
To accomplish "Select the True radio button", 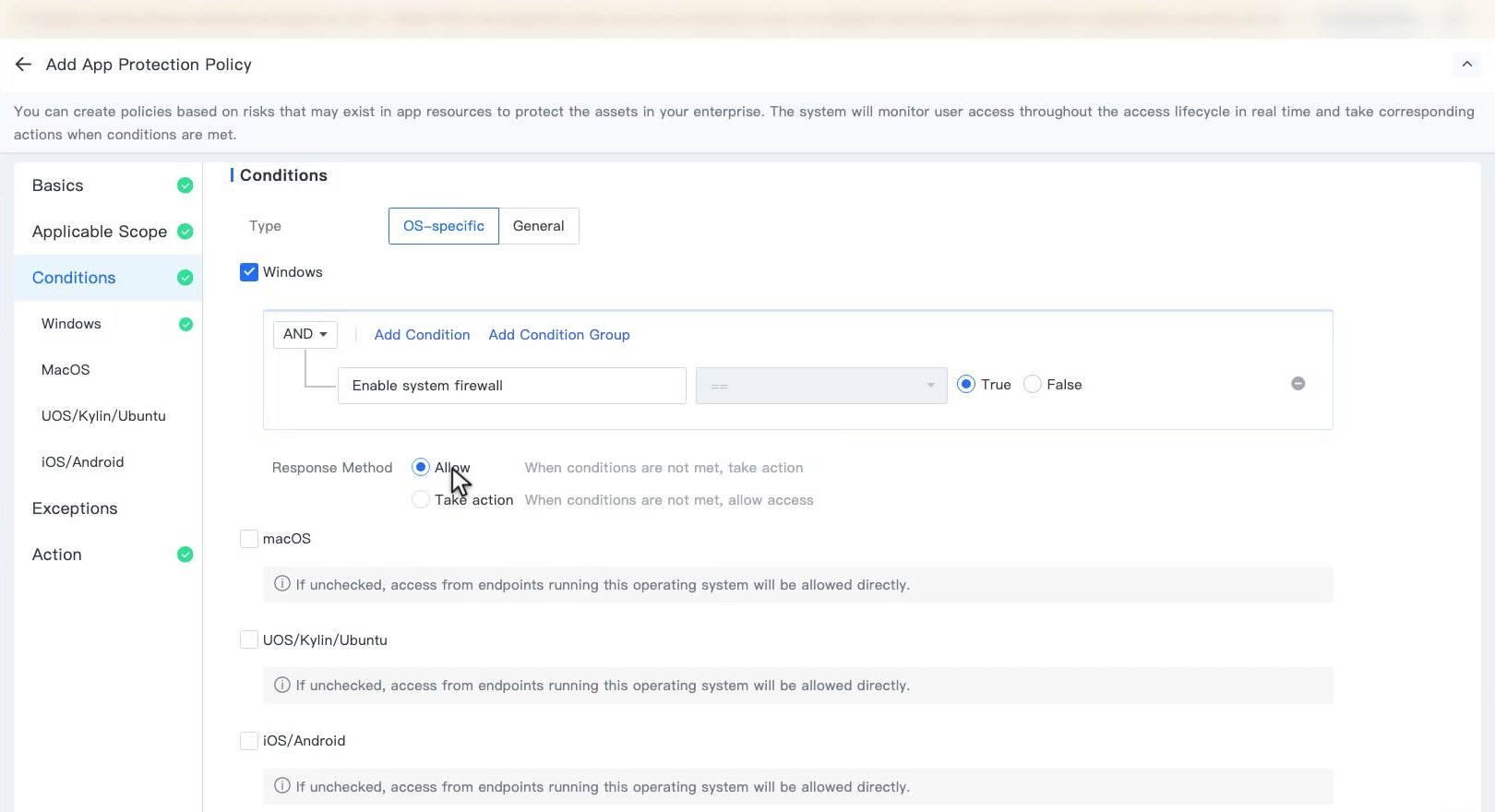I will pos(966,385).
